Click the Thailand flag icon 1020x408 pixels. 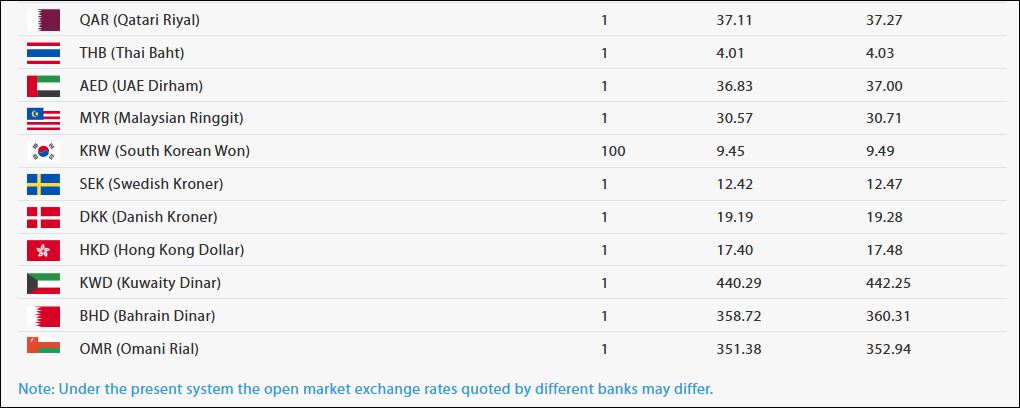pyautogui.click(x=43, y=53)
